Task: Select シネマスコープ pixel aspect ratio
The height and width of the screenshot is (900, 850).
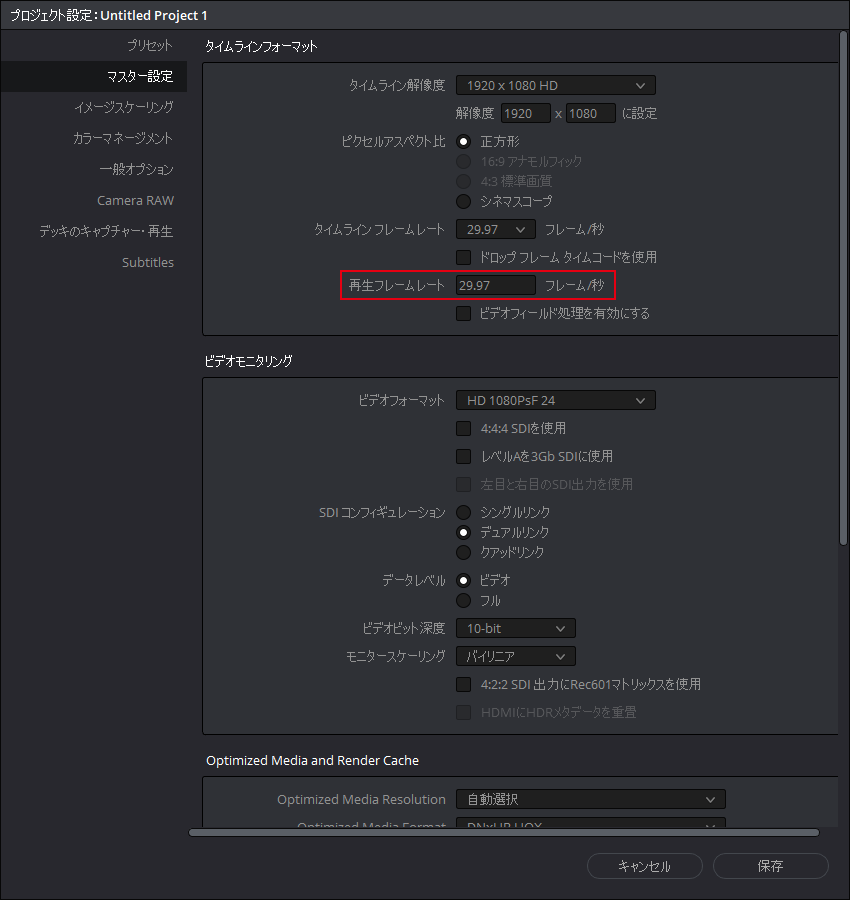Action: click(x=463, y=201)
